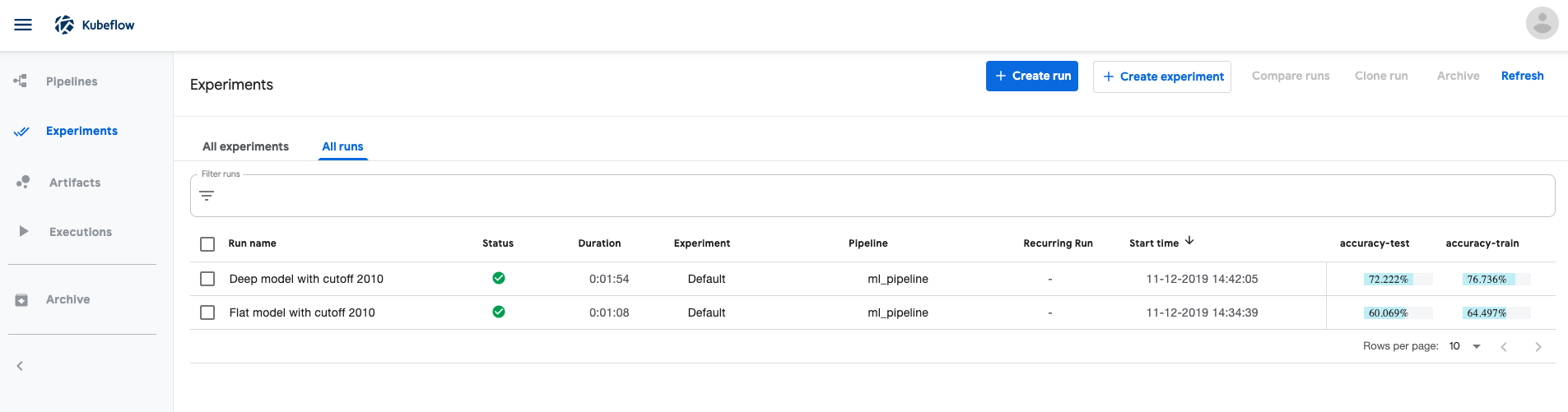1568x412 pixels.
Task: Open the user account avatar
Action: [x=1542, y=23]
